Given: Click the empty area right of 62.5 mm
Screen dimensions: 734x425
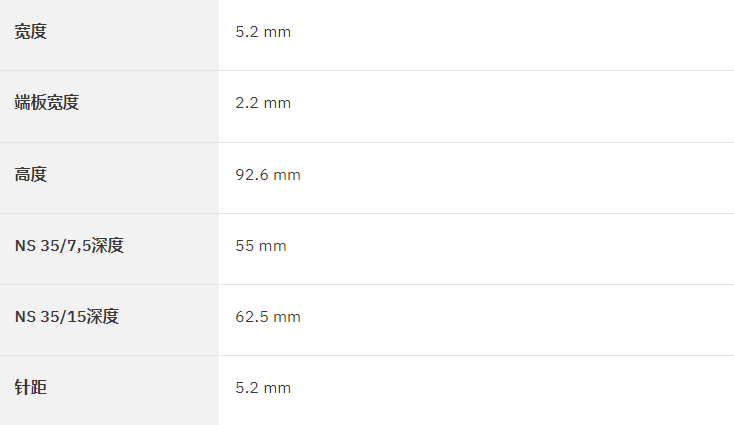Looking at the screenshot, I should tap(517, 320).
